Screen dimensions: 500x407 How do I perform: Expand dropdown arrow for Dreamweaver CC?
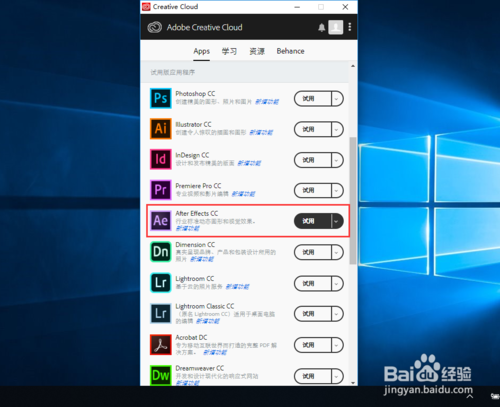(x=337, y=376)
